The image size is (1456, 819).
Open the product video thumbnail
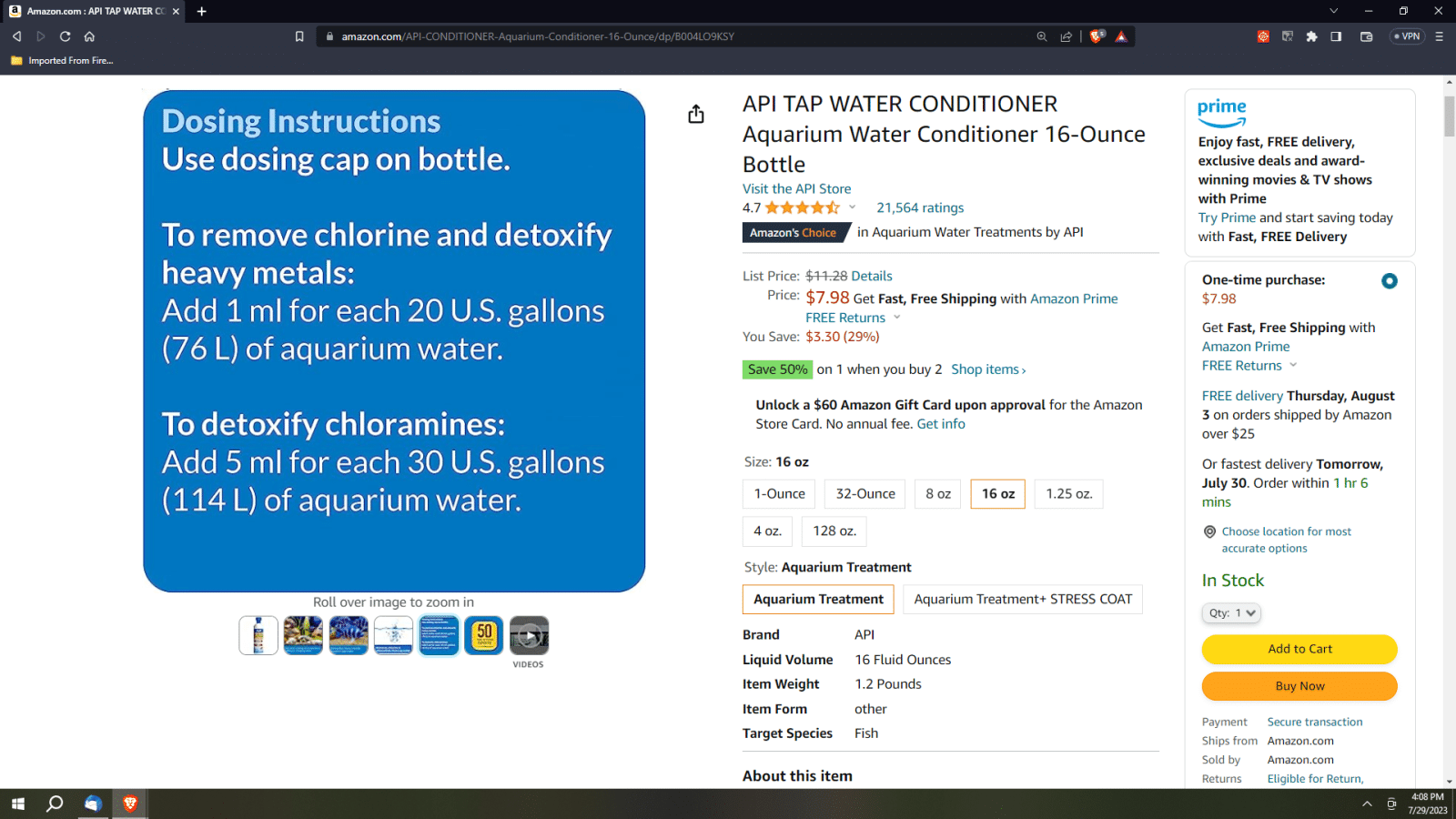pyautogui.click(x=529, y=636)
